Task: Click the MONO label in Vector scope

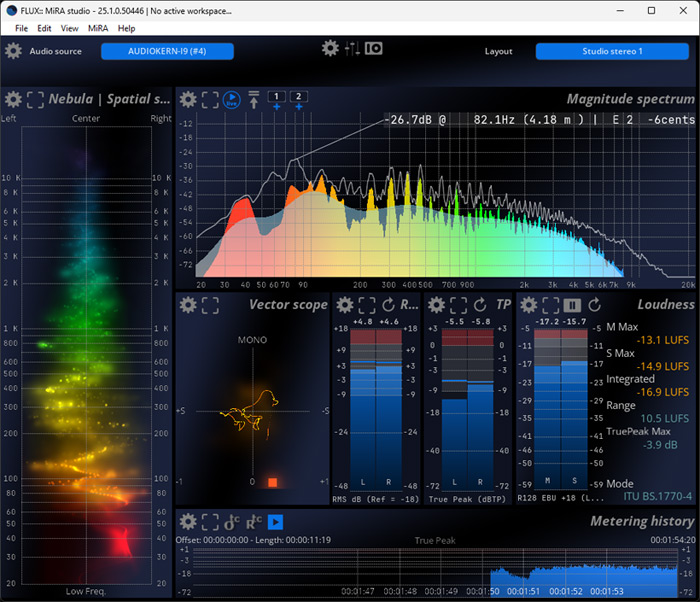Action: coord(252,340)
